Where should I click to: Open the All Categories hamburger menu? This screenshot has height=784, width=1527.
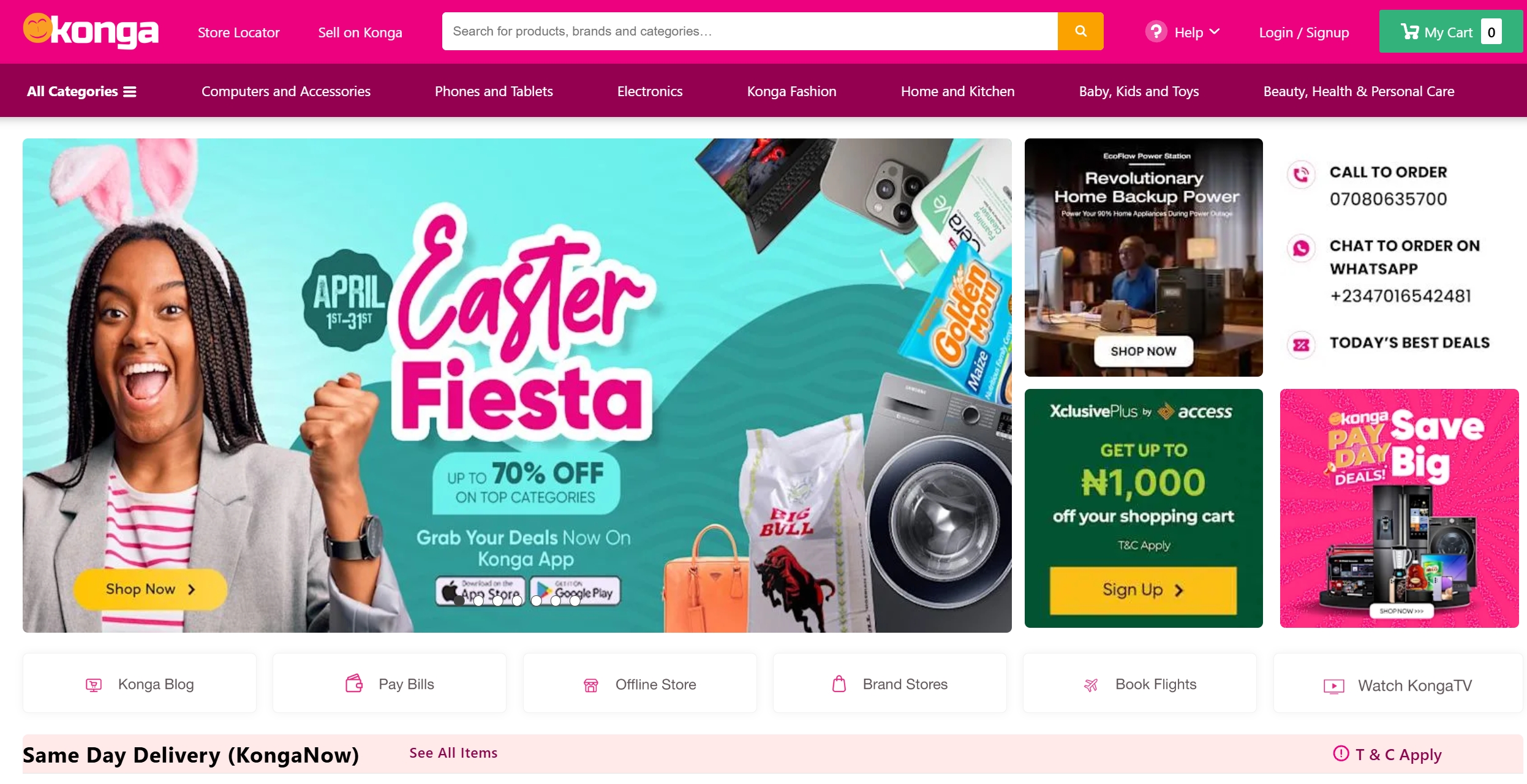pyautogui.click(x=81, y=91)
